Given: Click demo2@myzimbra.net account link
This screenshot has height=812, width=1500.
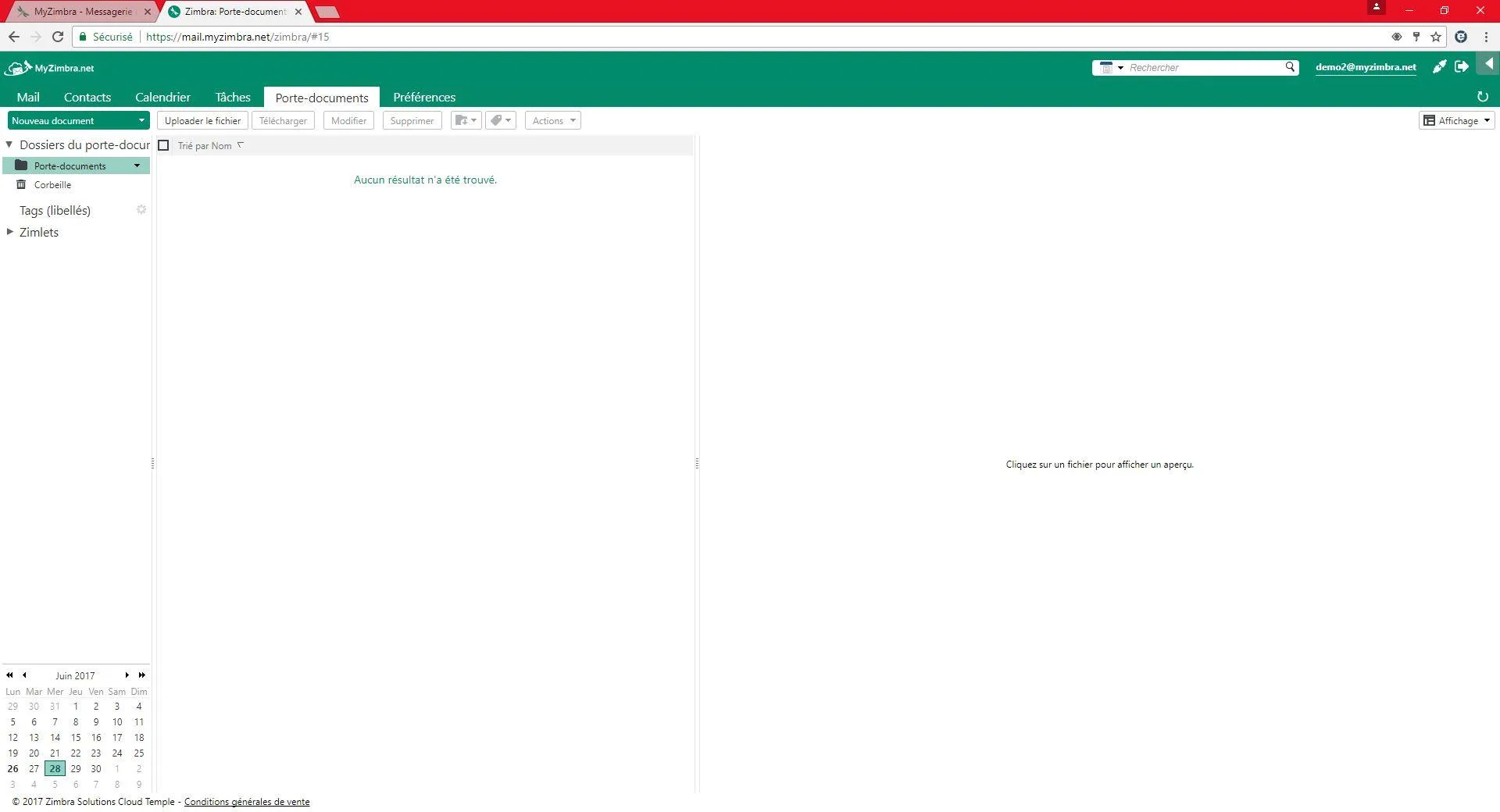Looking at the screenshot, I should pos(1366,67).
